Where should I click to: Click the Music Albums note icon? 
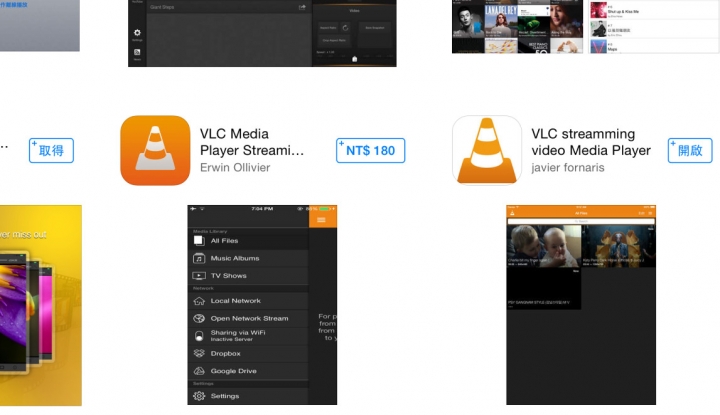click(199, 258)
